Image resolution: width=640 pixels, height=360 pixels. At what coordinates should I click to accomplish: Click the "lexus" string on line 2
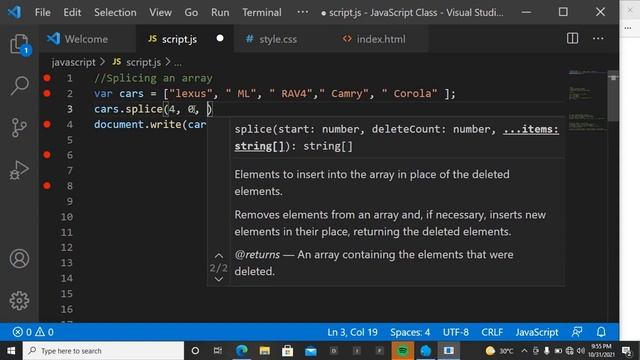[191, 93]
